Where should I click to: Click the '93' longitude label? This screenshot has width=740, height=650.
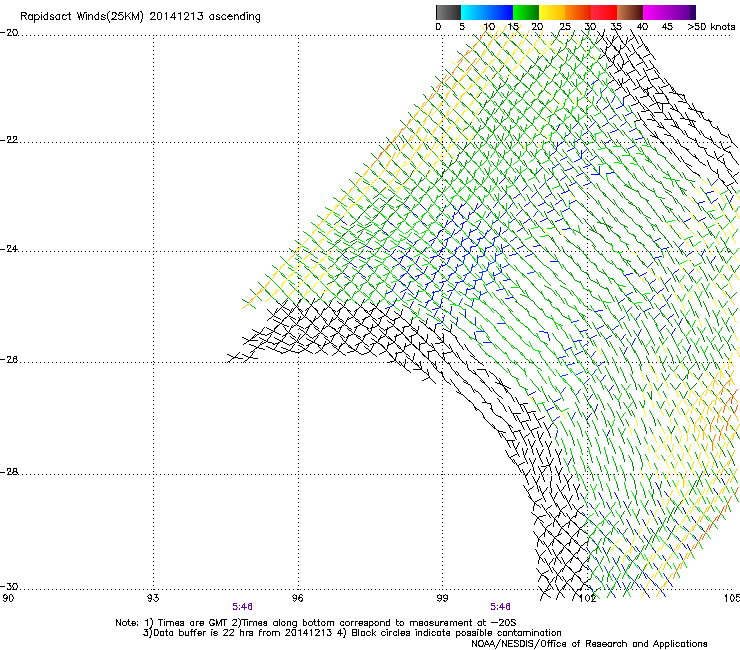[153, 598]
